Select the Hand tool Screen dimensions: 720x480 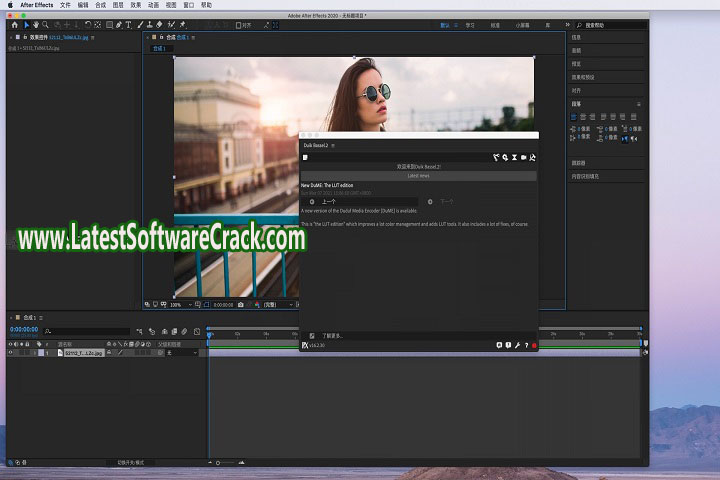click(36, 25)
